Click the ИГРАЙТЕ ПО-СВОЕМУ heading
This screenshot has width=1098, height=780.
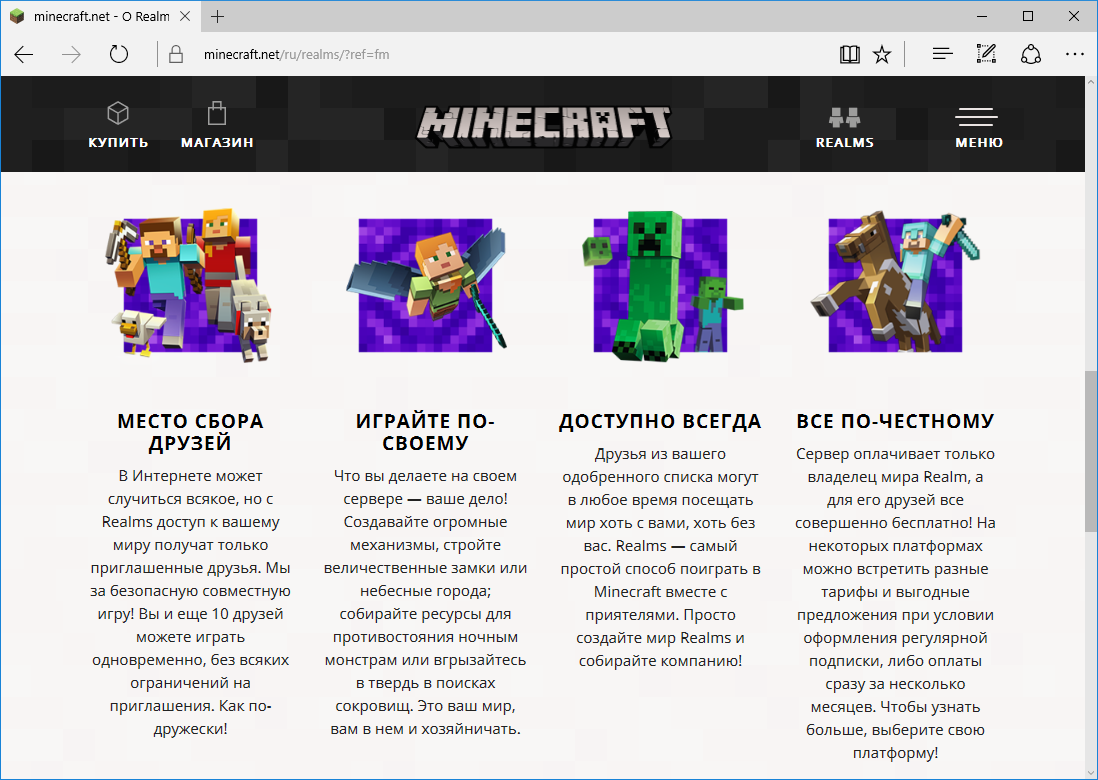coord(427,431)
